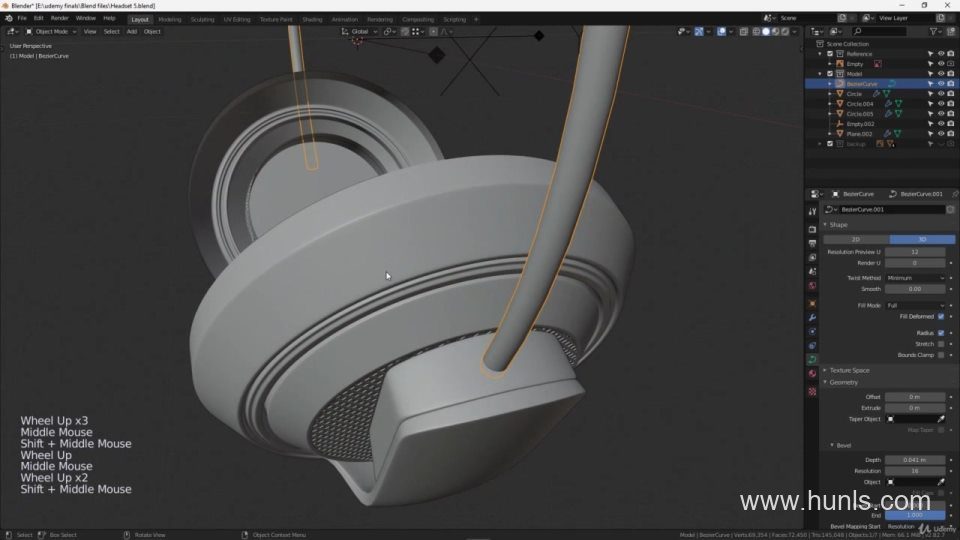Screen dimensions: 960x540
Task: Open the viewport View menu
Action: (89, 32)
